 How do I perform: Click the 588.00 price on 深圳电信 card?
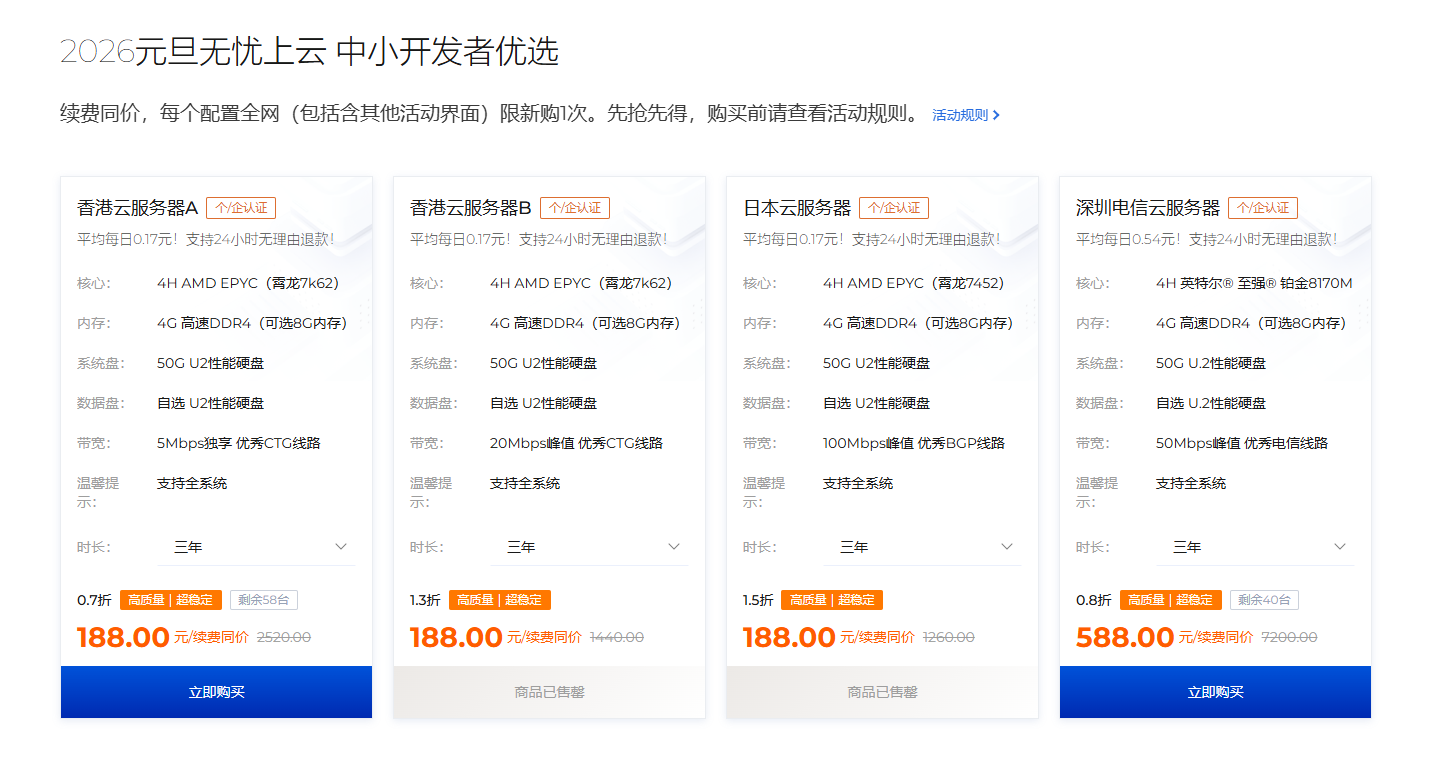point(1124,637)
